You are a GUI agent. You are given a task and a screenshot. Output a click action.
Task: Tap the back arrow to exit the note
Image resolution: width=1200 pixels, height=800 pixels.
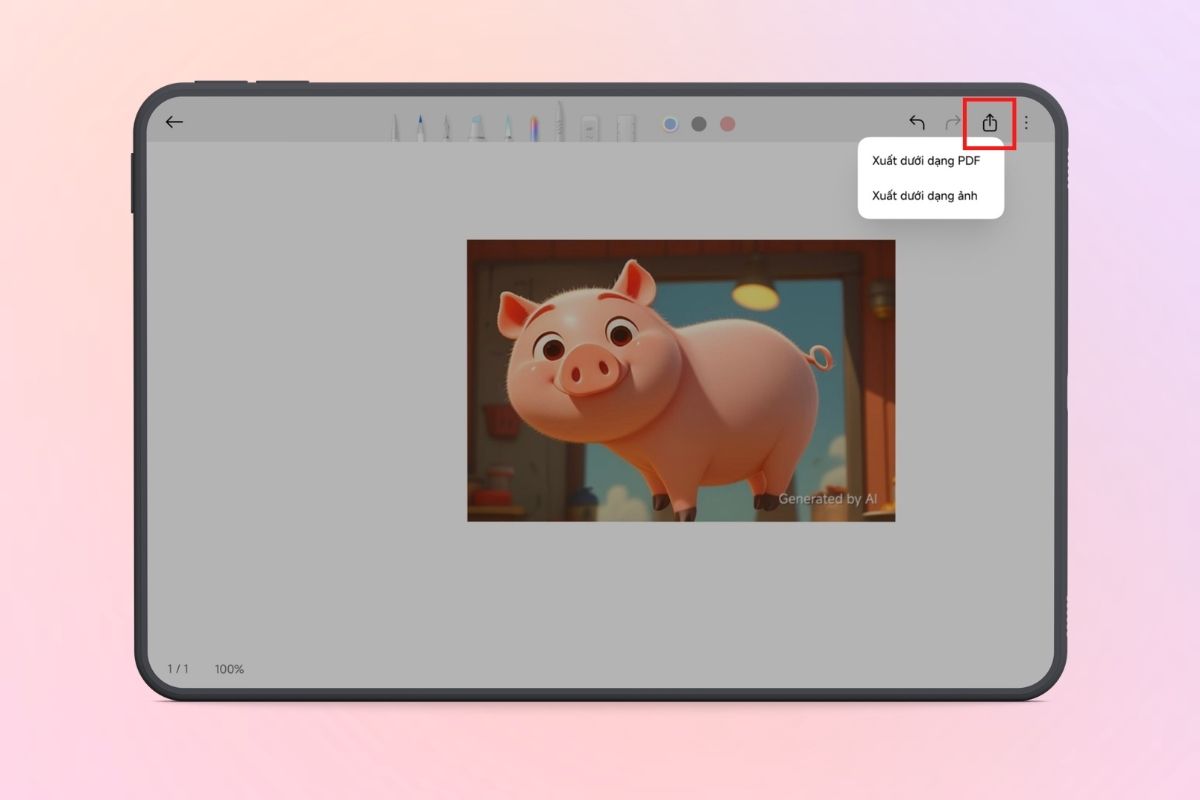(x=174, y=121)
